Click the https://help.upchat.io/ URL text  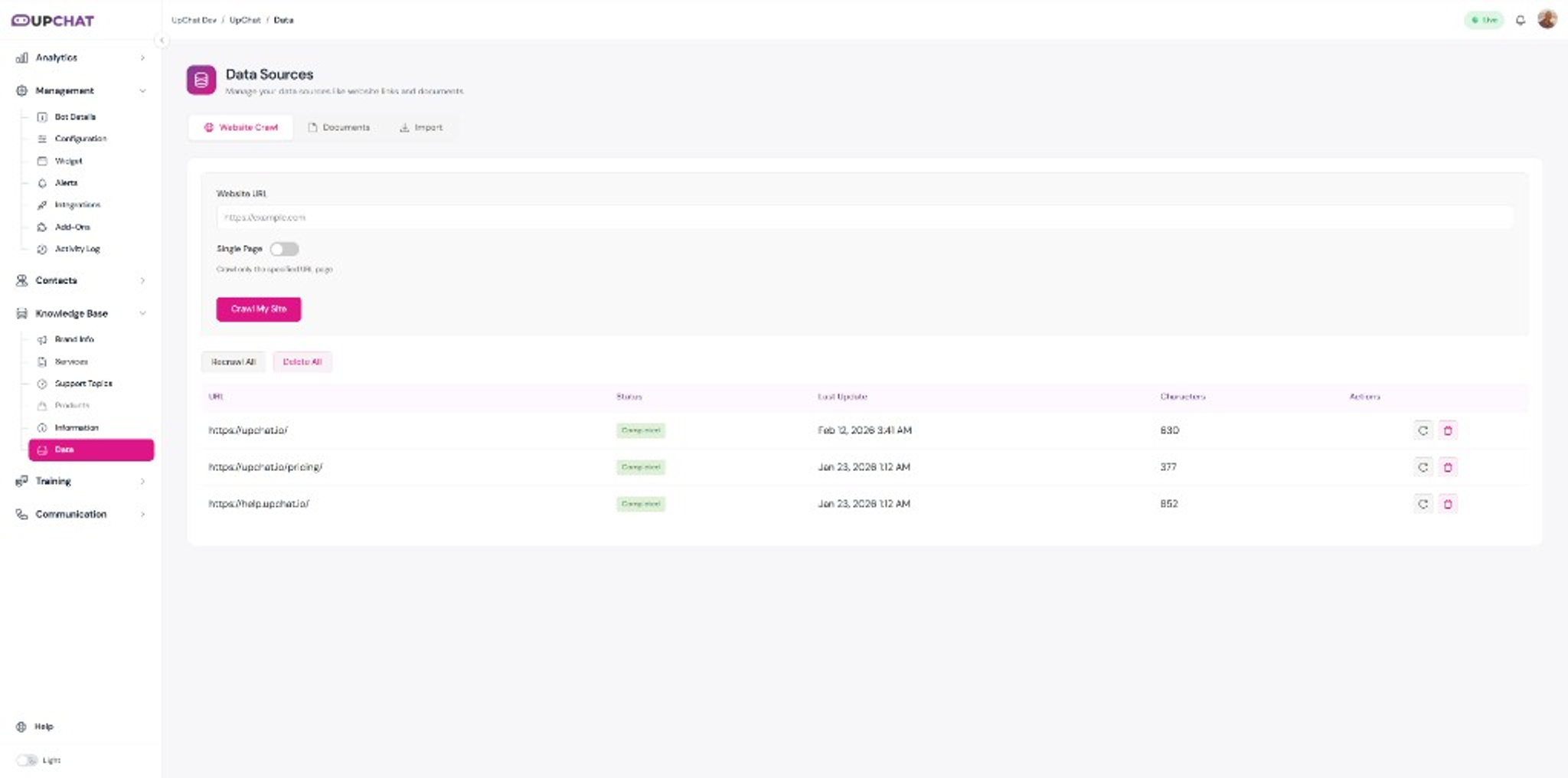[259, 504]
